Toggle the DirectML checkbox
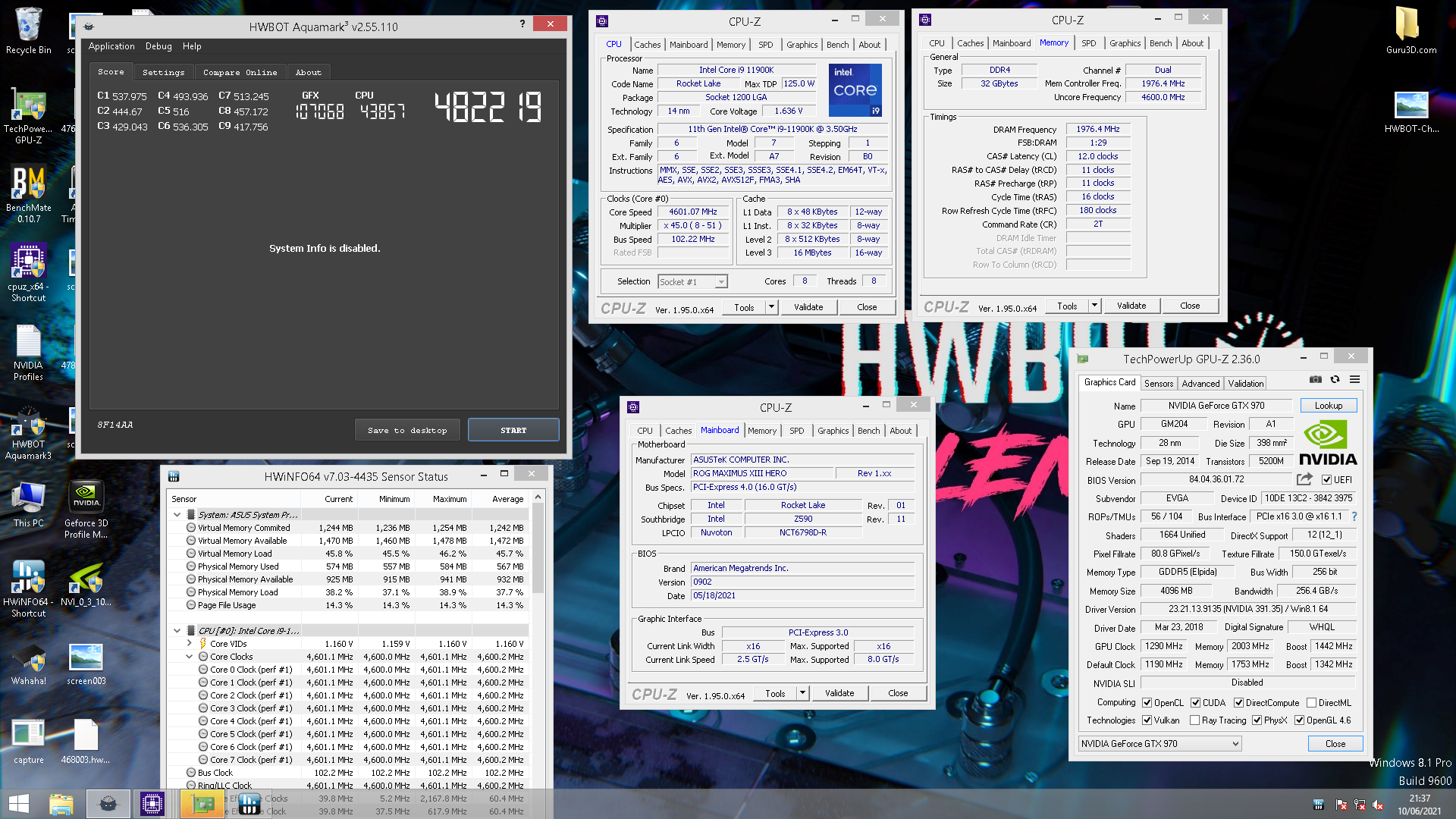The width and height of the screenshot is (1456, 819). point(1311,703)
